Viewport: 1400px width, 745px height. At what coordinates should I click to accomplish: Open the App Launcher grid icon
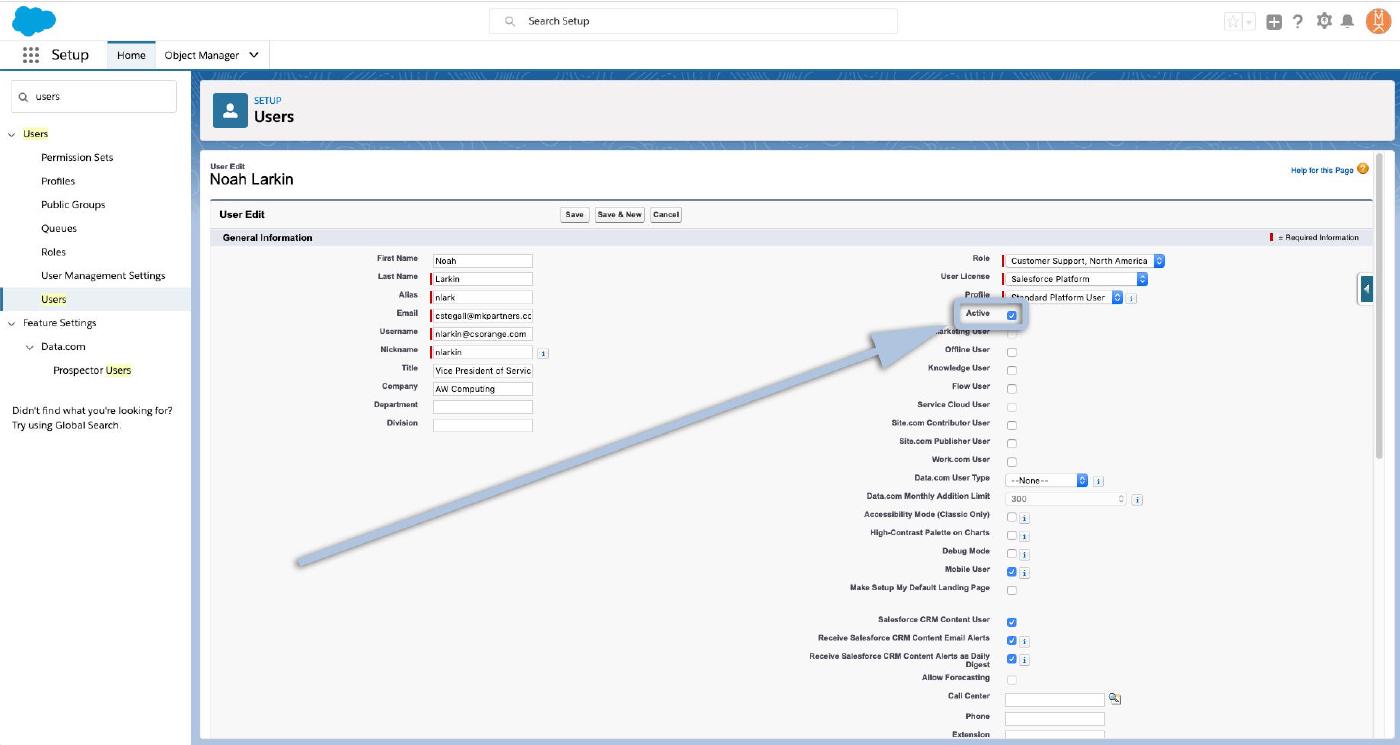pyautogui.click(x=30, y=55)
